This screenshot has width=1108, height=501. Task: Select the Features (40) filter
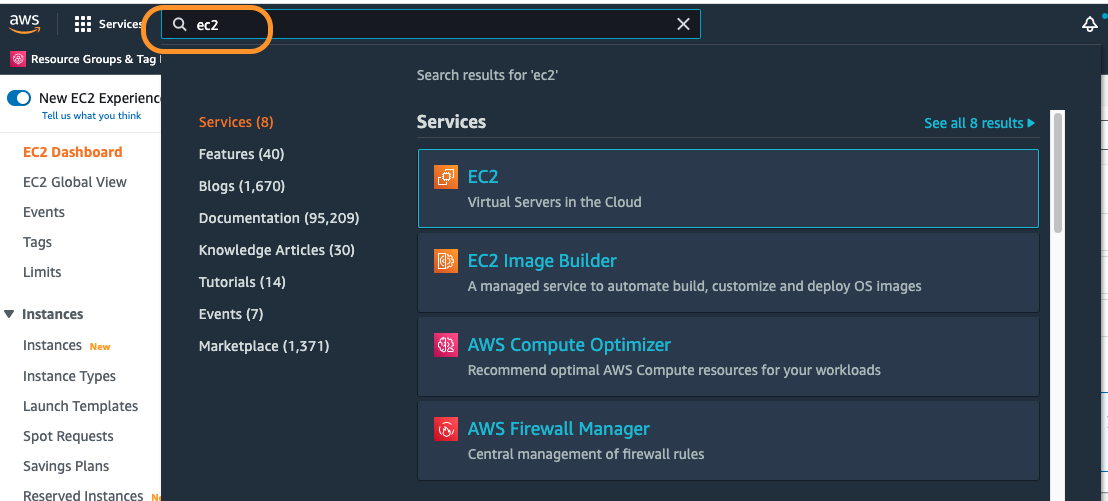tap(241, 154)
